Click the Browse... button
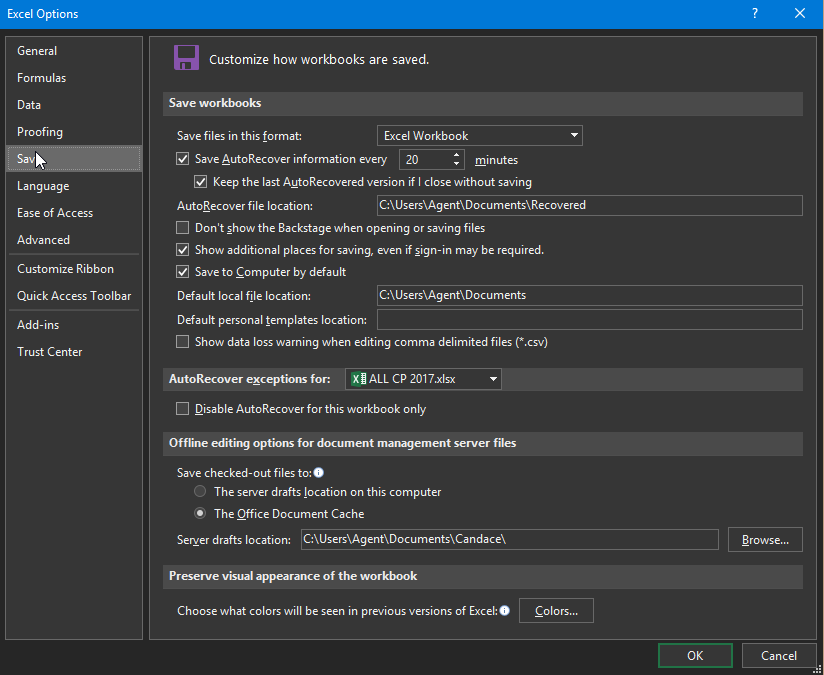824x675 pixels. [765, 540]
